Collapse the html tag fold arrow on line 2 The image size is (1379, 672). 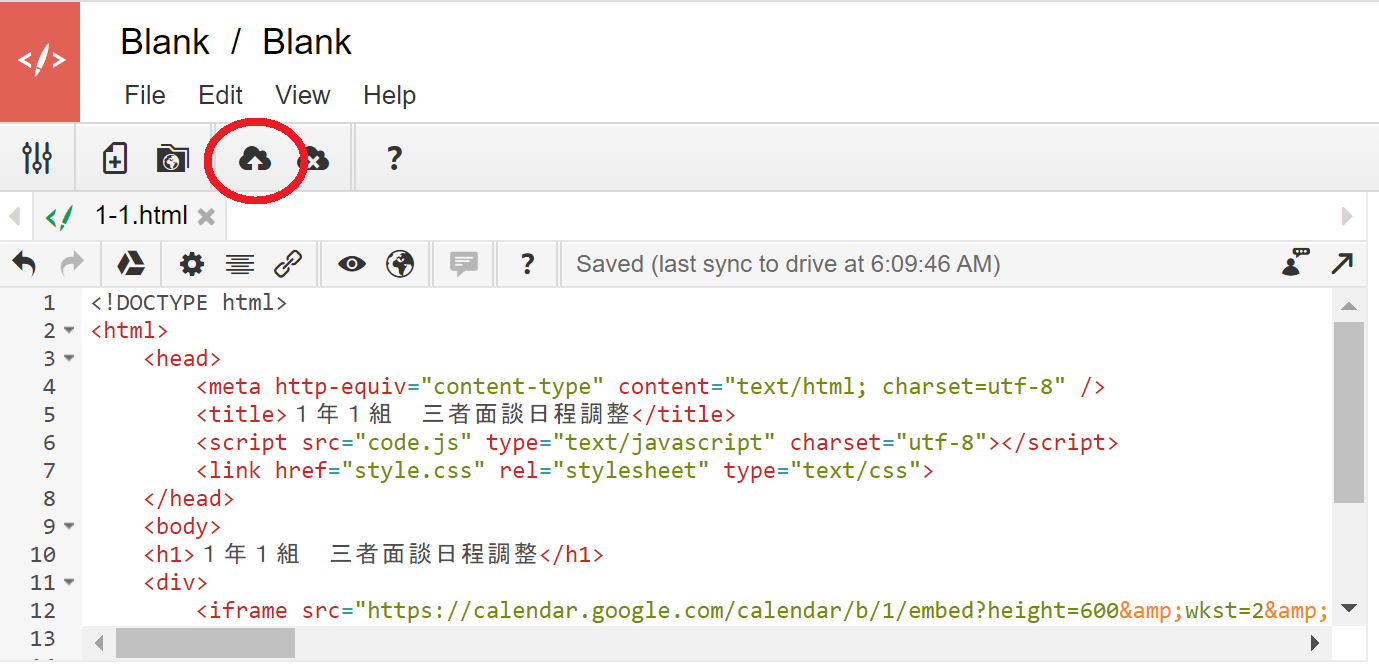(x=69, y=330)
